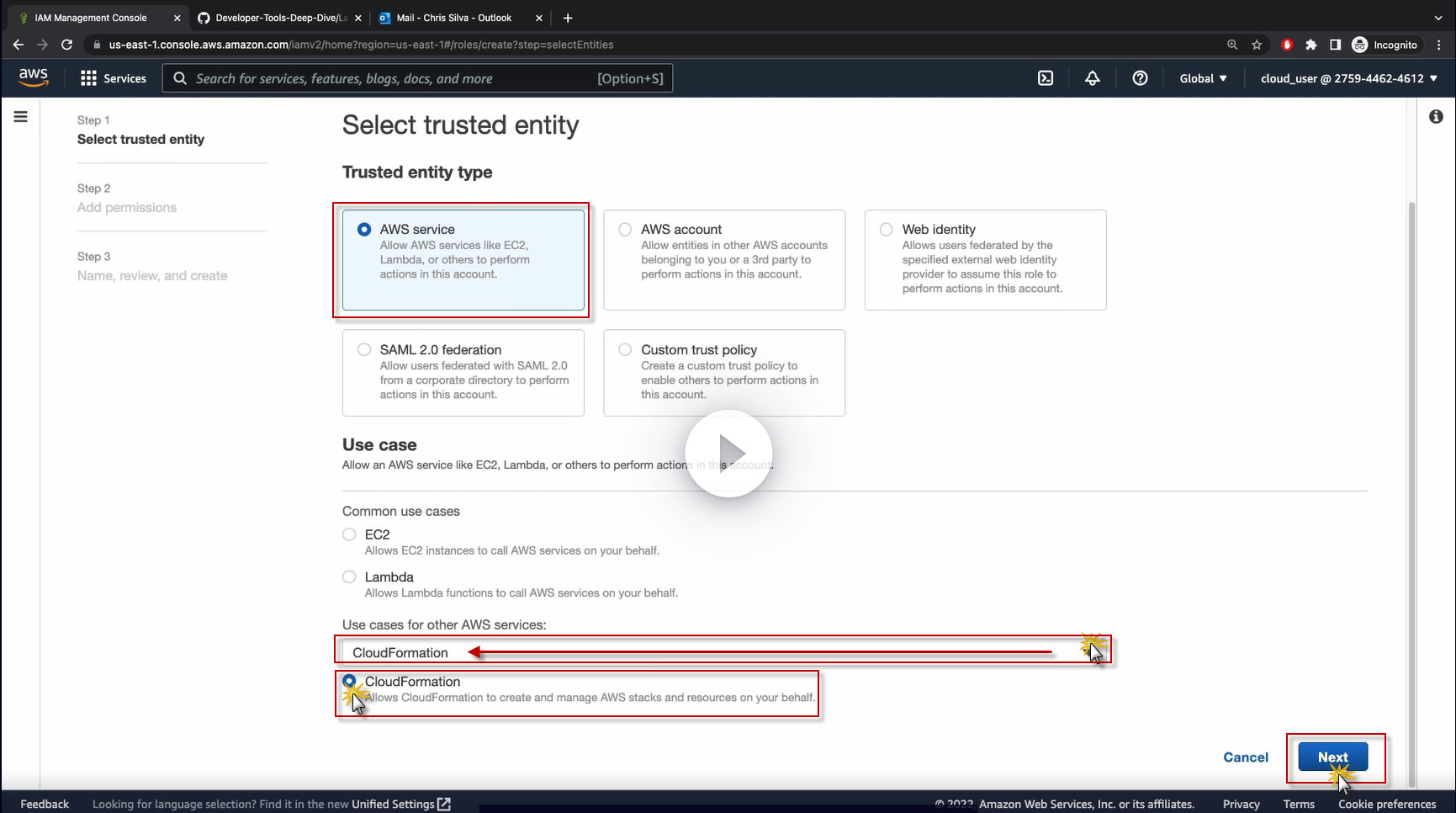Select the Web identity trusted entity

(x=986, y=260)
